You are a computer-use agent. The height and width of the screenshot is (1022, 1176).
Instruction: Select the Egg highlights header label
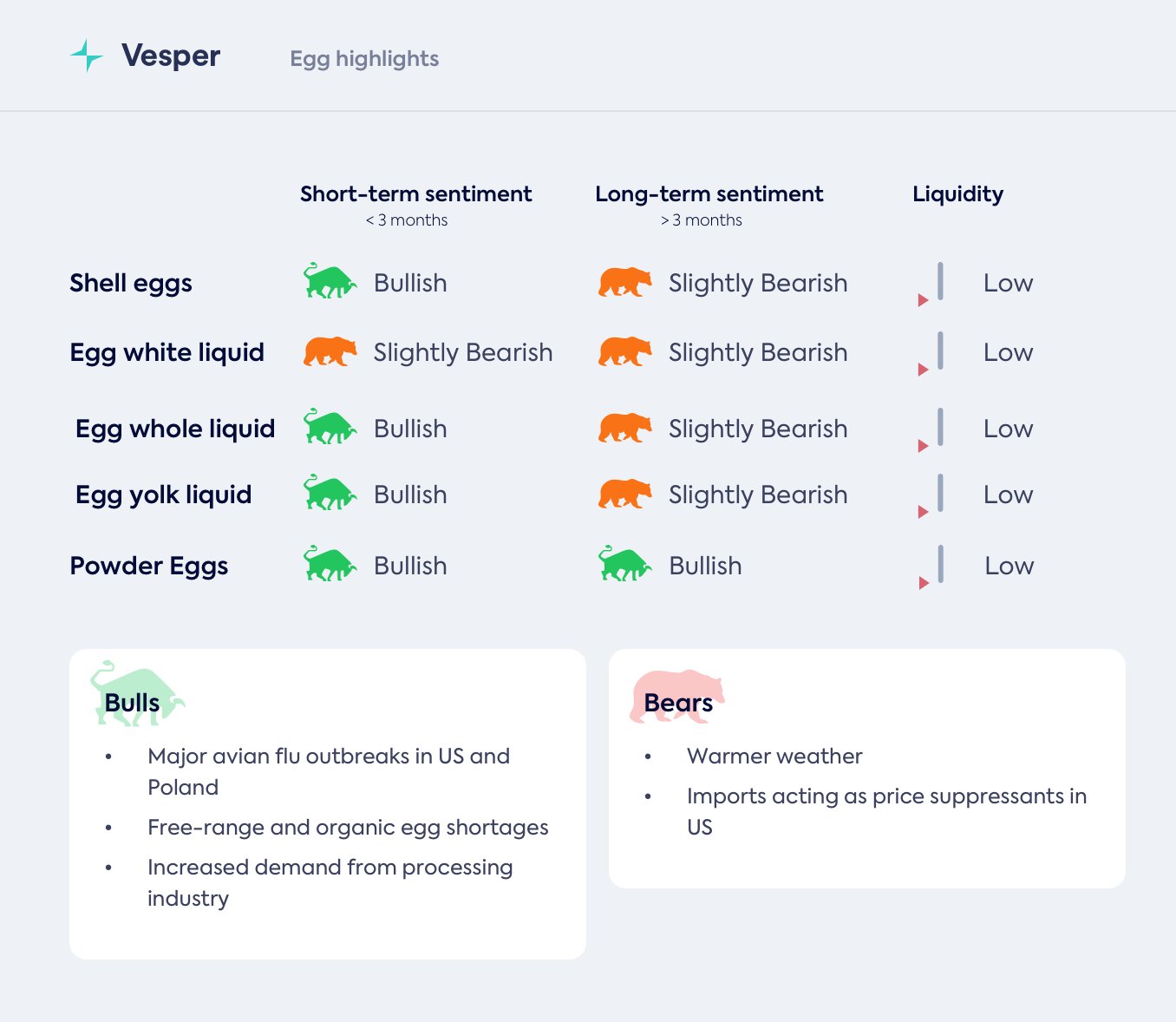tap(364, 59)
